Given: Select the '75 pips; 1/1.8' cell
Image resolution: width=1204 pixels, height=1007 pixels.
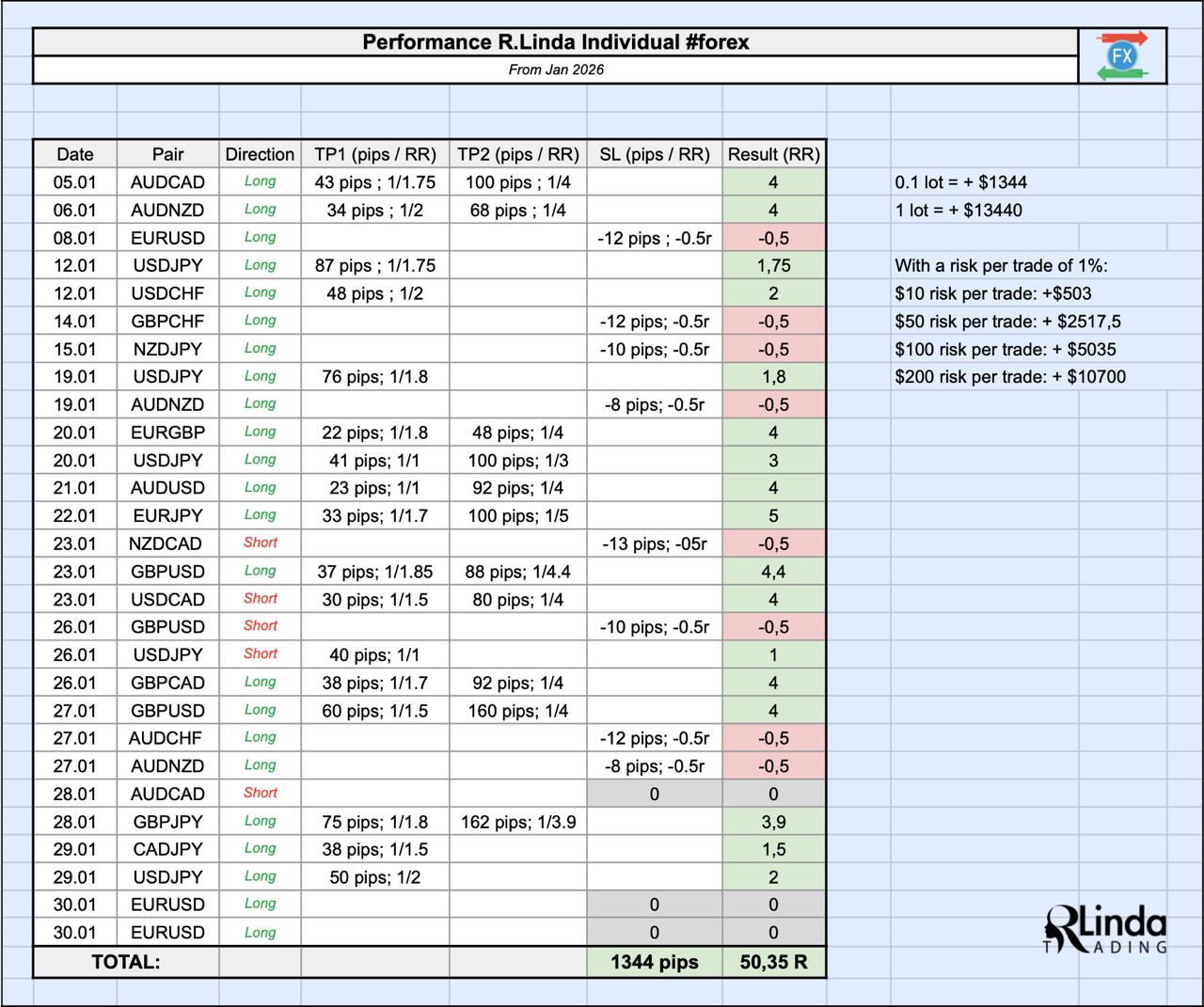Looking at the screenshot, I should 375,822.
